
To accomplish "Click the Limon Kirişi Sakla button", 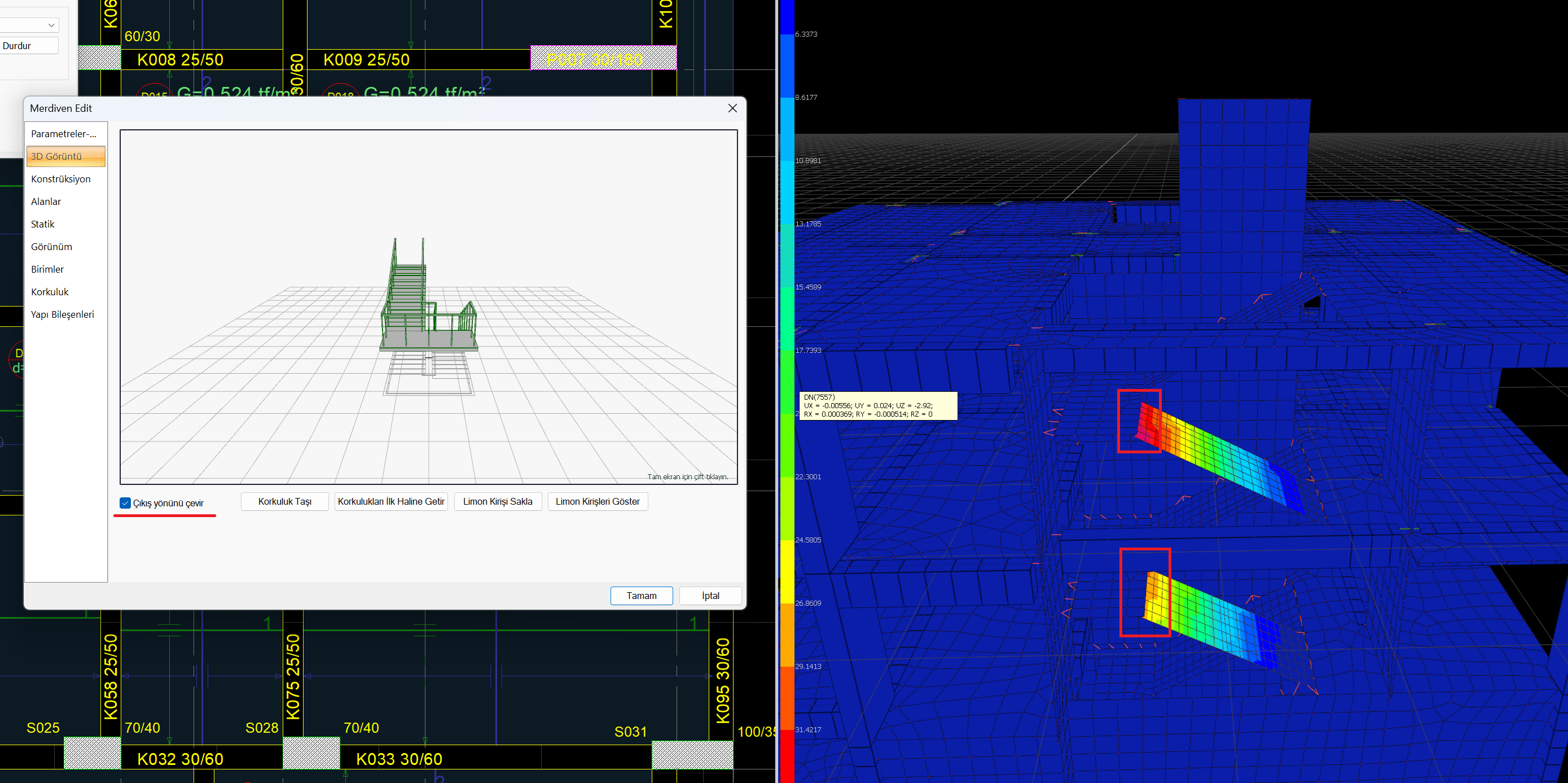I will pyautogui.click(x=497, y=502).
